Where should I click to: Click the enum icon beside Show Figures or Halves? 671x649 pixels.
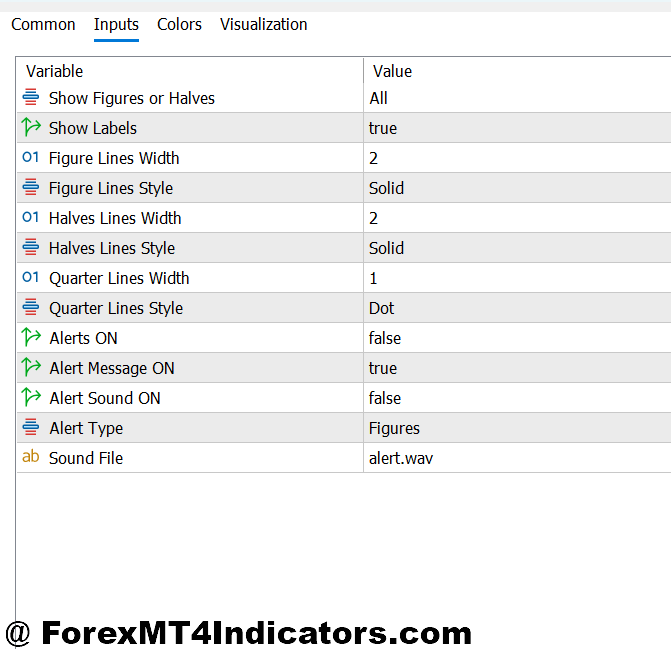point(30,98)
